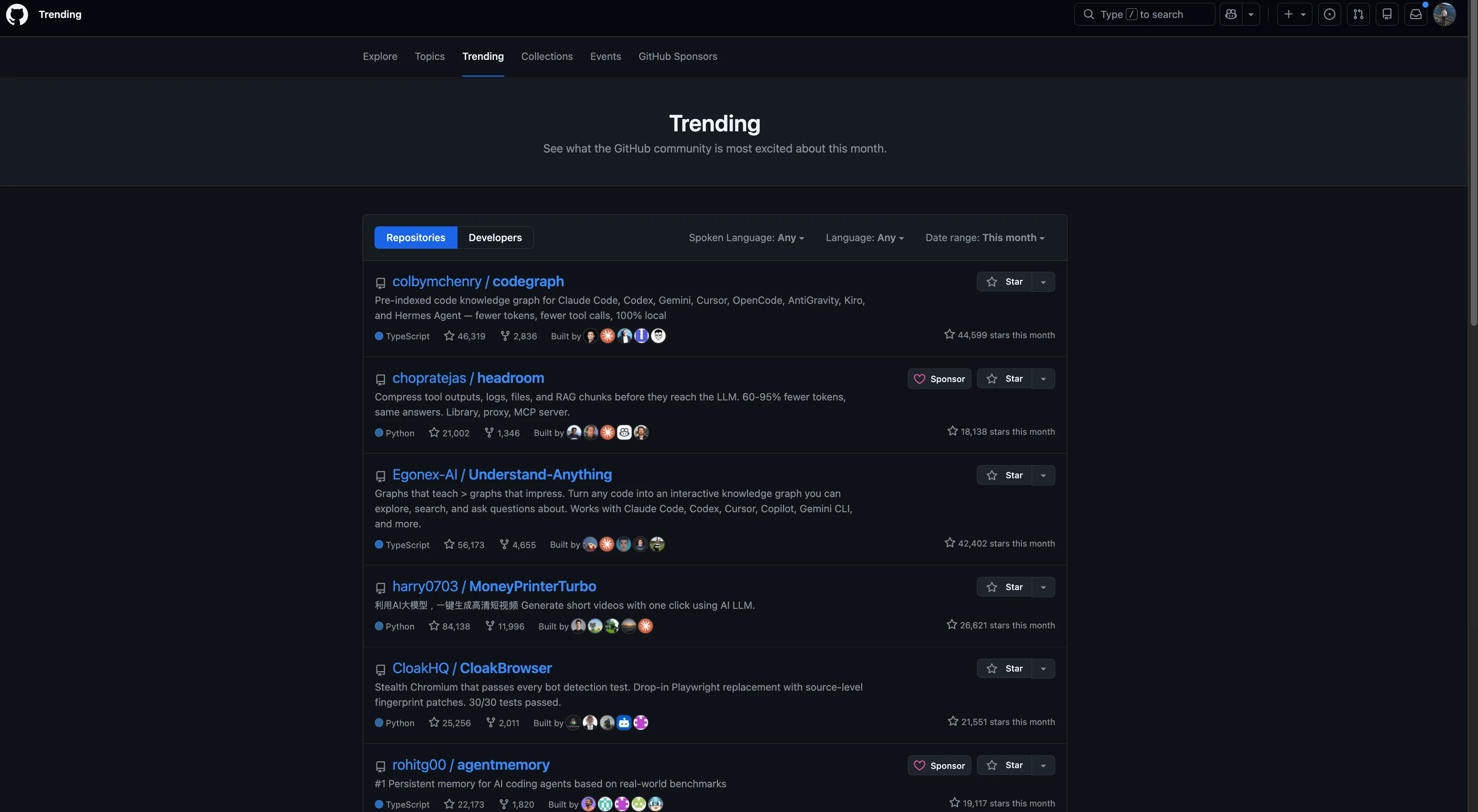Image resolution: width=1478 pixels, height=812 pixels.
Task: View CloakBrowser's 25,256 stargazers
Action: pyautogui.click(x=450, y=723)
